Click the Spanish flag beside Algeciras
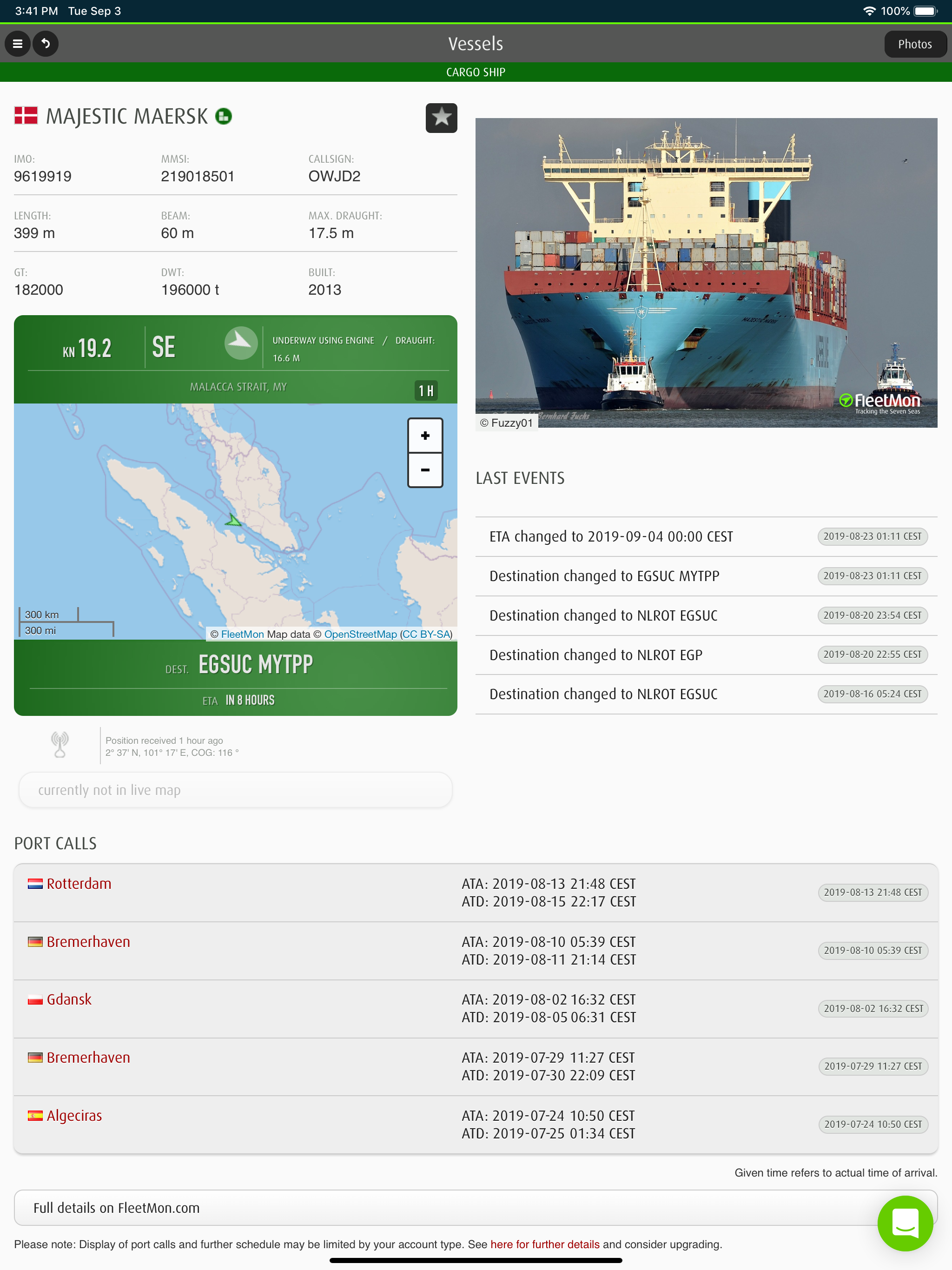 [35, 1115]
